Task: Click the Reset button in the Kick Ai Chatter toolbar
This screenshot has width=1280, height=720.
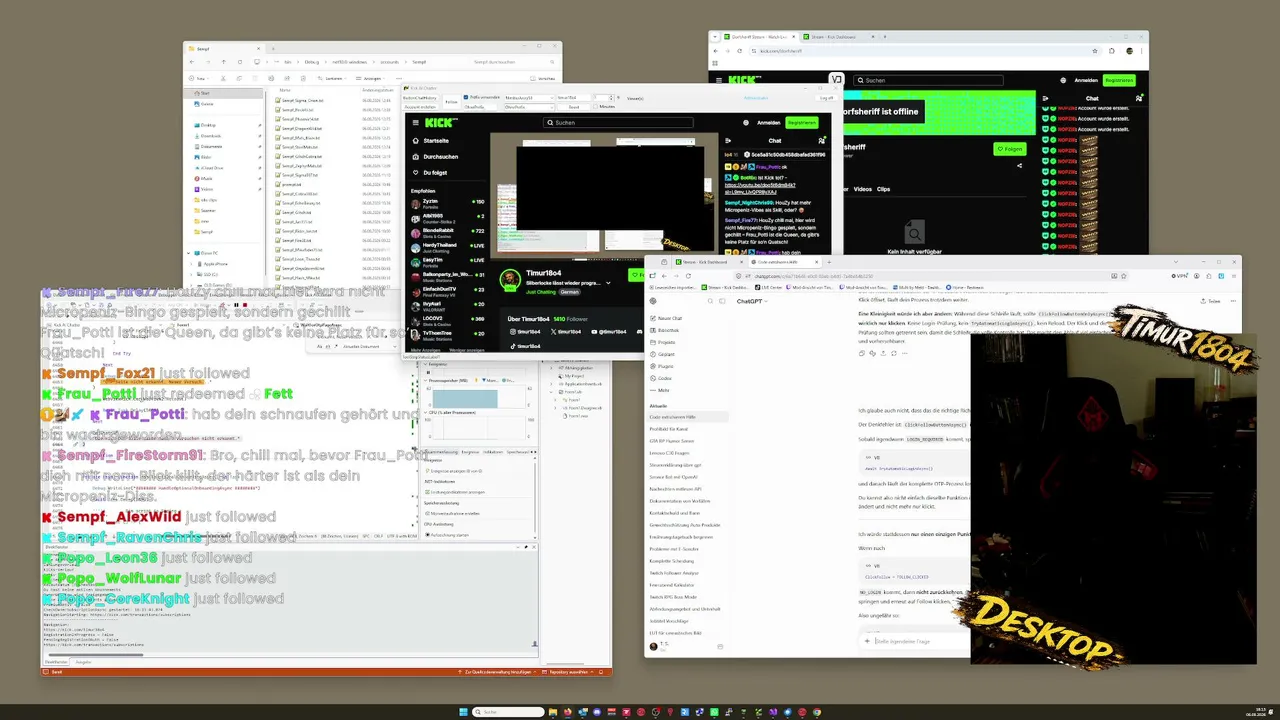Action: [x=573, y=106]
